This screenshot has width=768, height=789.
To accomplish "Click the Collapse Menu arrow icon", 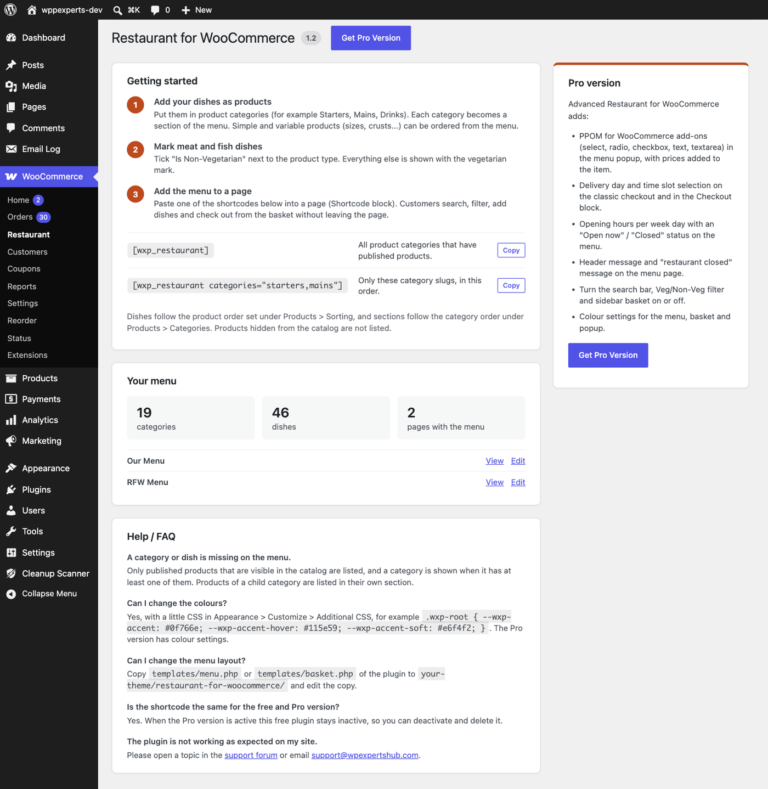I will click(11, 594).
